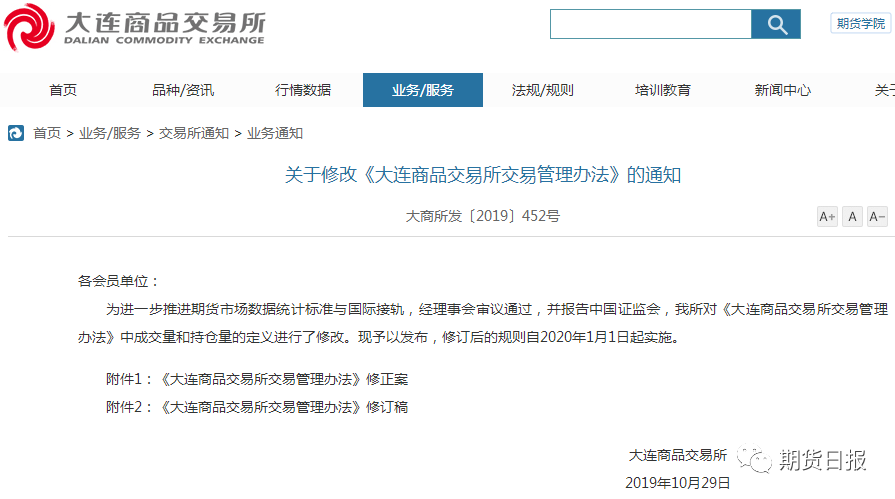
Task: Click the date 2019年10月29日
Action: 678,482
